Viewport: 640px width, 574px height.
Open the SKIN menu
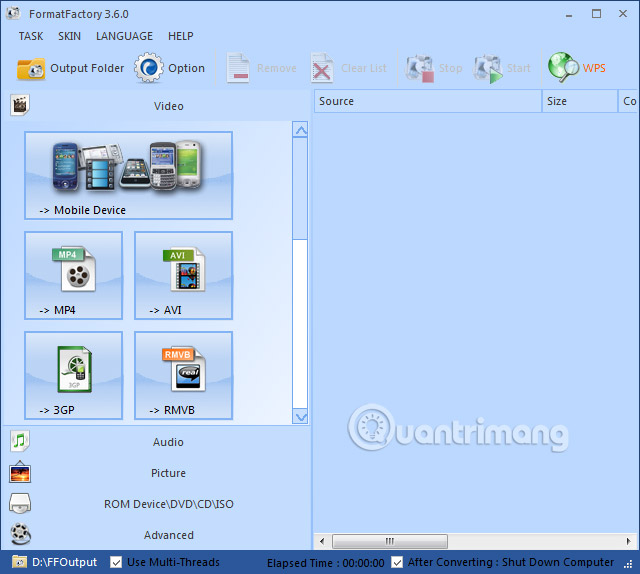click(x=70, y=36)
